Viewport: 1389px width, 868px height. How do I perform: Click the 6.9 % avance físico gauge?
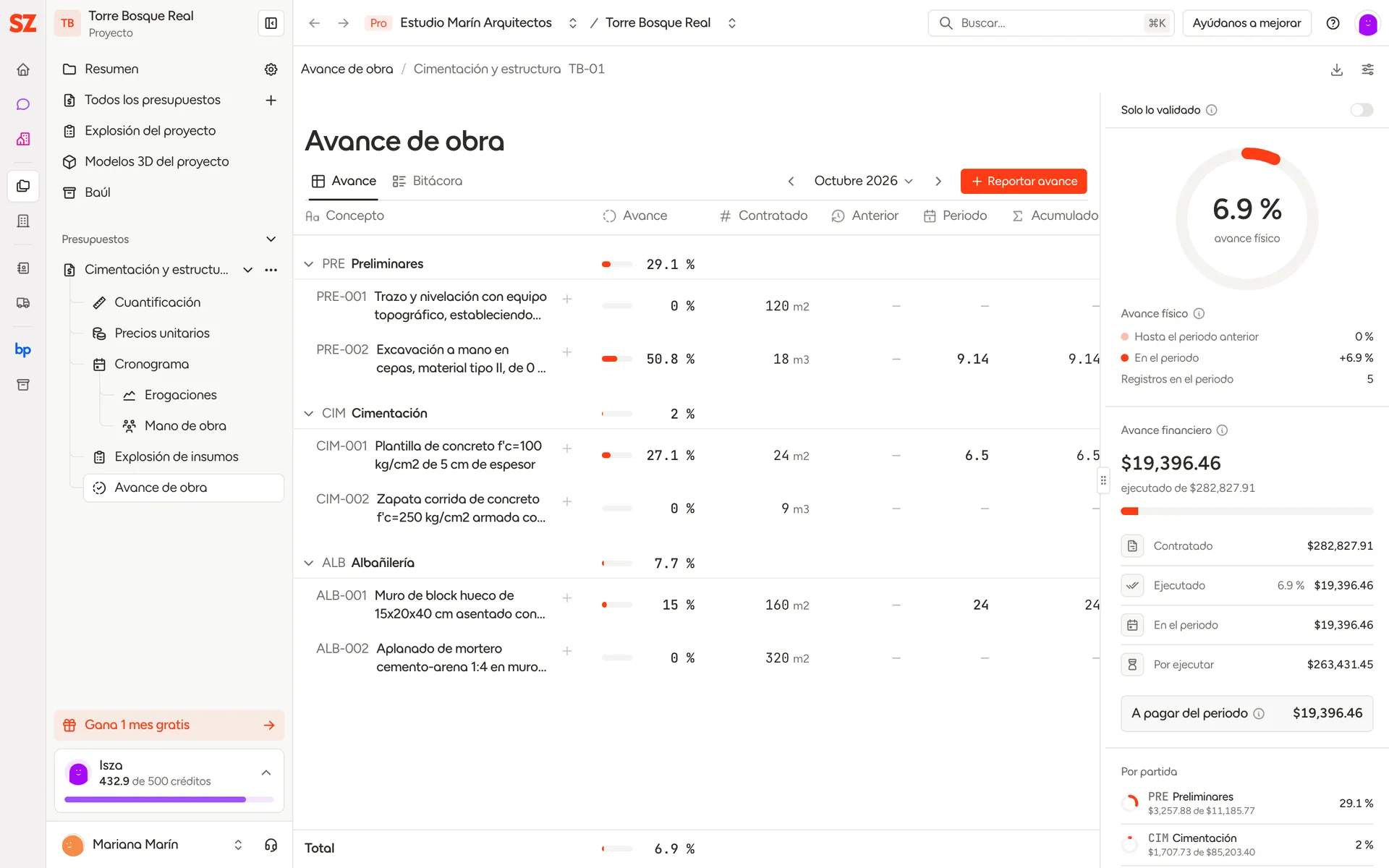point(1246,218)
